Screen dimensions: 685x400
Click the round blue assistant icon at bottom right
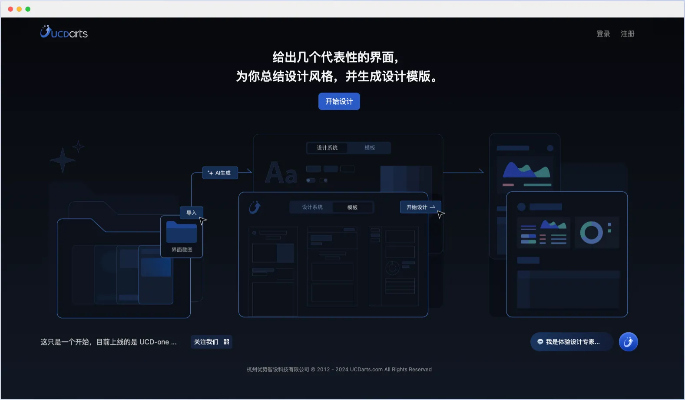click(x=628, y=342)
